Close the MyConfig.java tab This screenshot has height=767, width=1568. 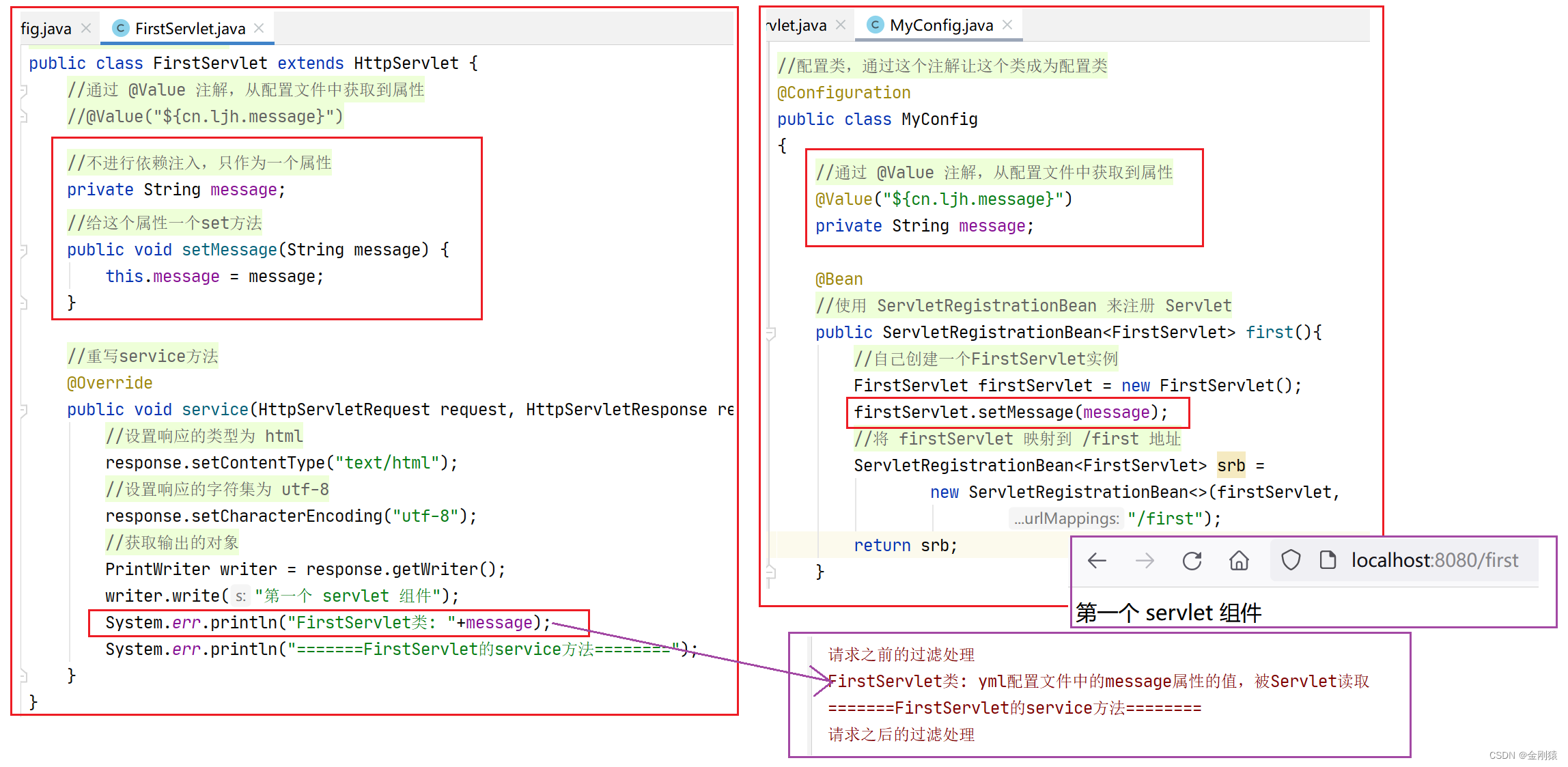tap(1007, 25)
